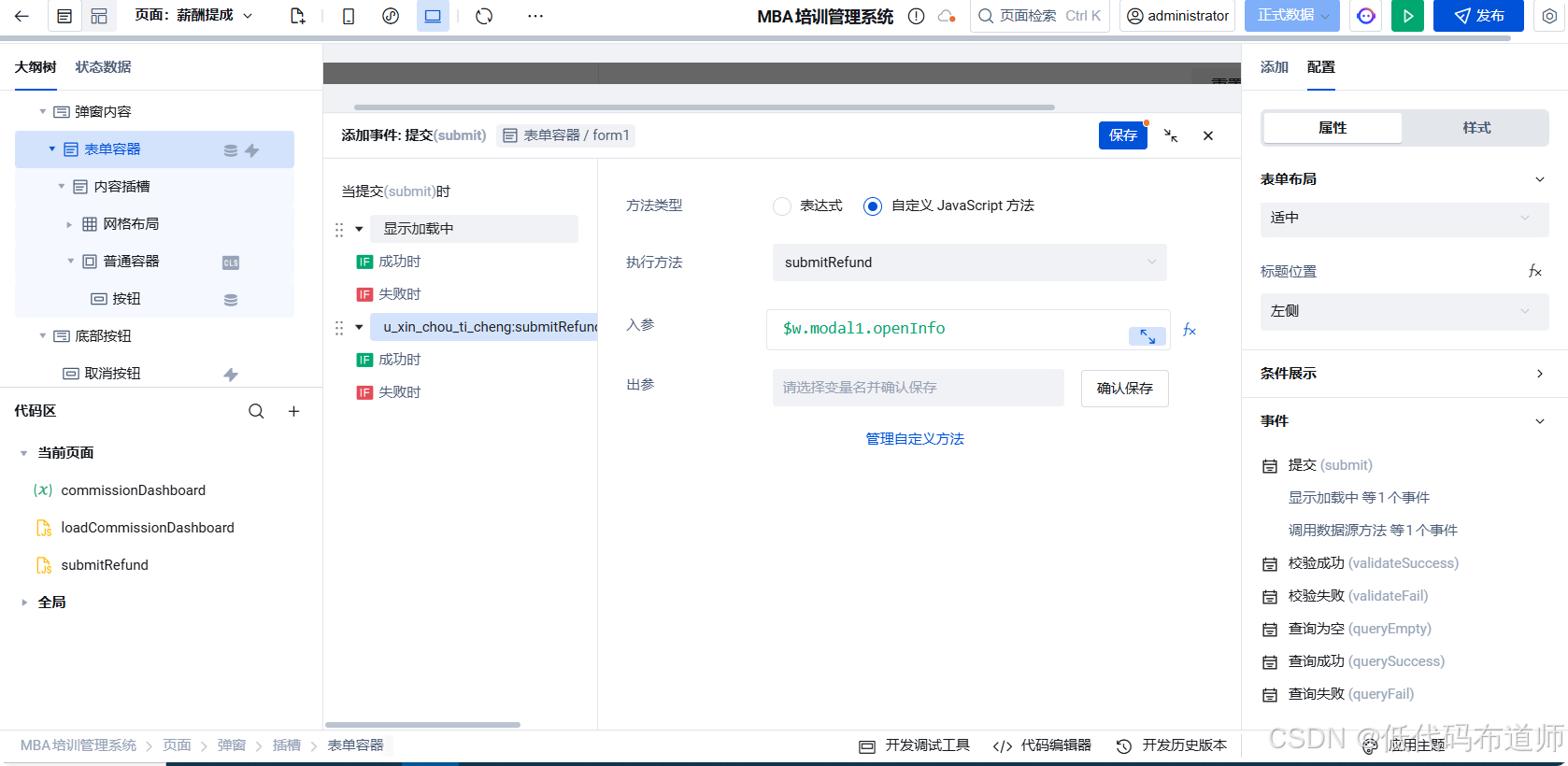Click the 确认保存 button

[1125, 389]
